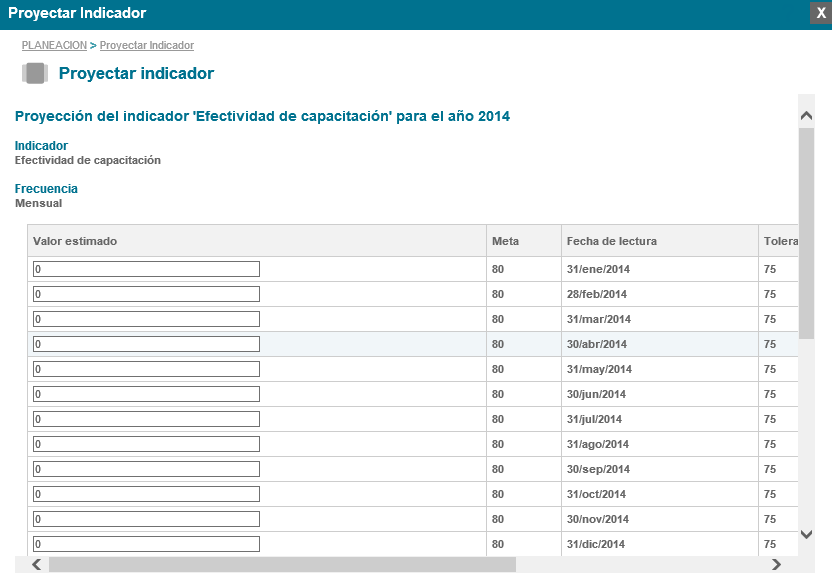Screen dimensions: 832x587
Task: Click the Meta column header
Action: tap(505, 241)
